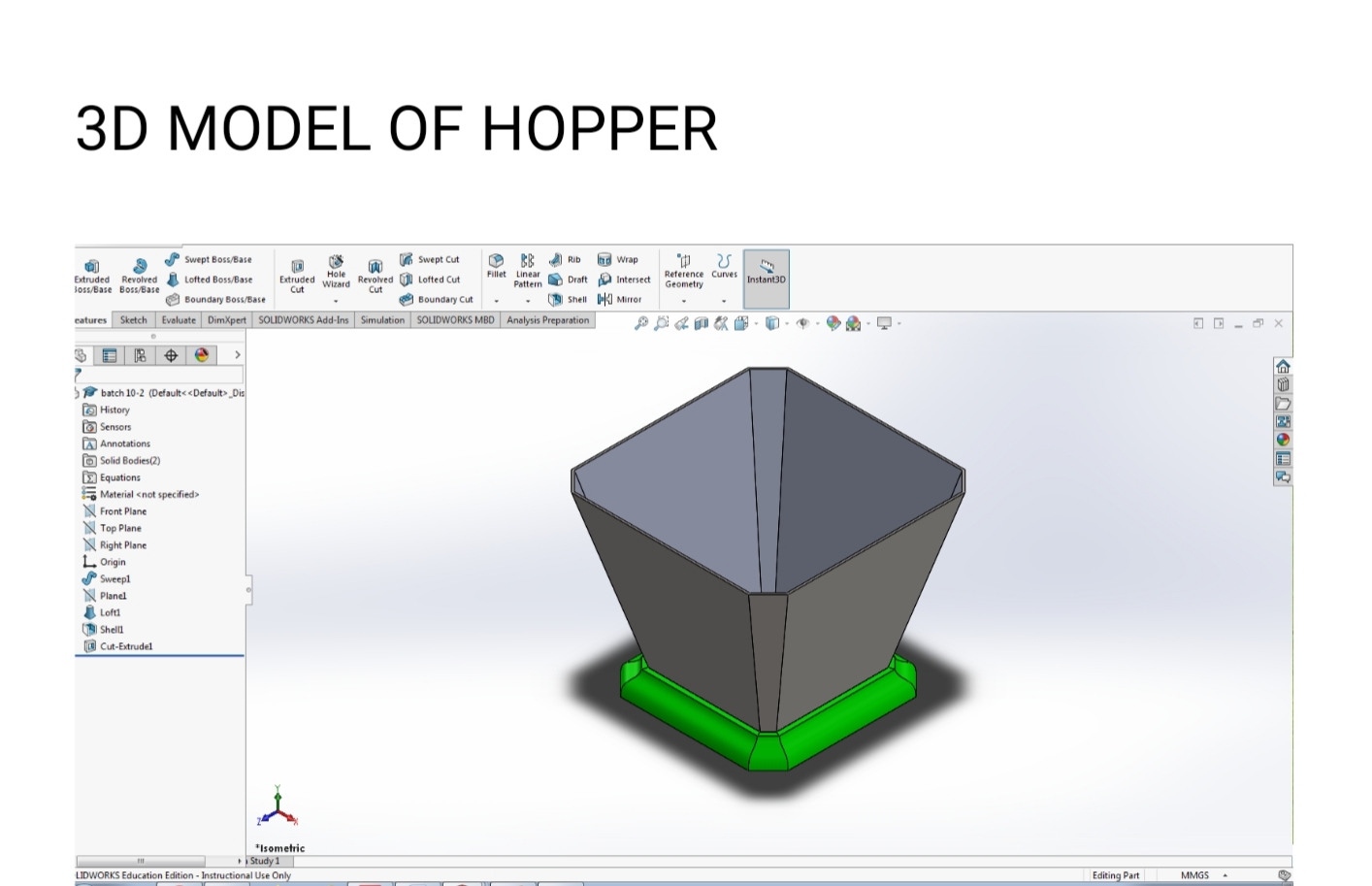Select batch 10-2 part in tree
The image size is (1372, 886).
coord(165,393)
